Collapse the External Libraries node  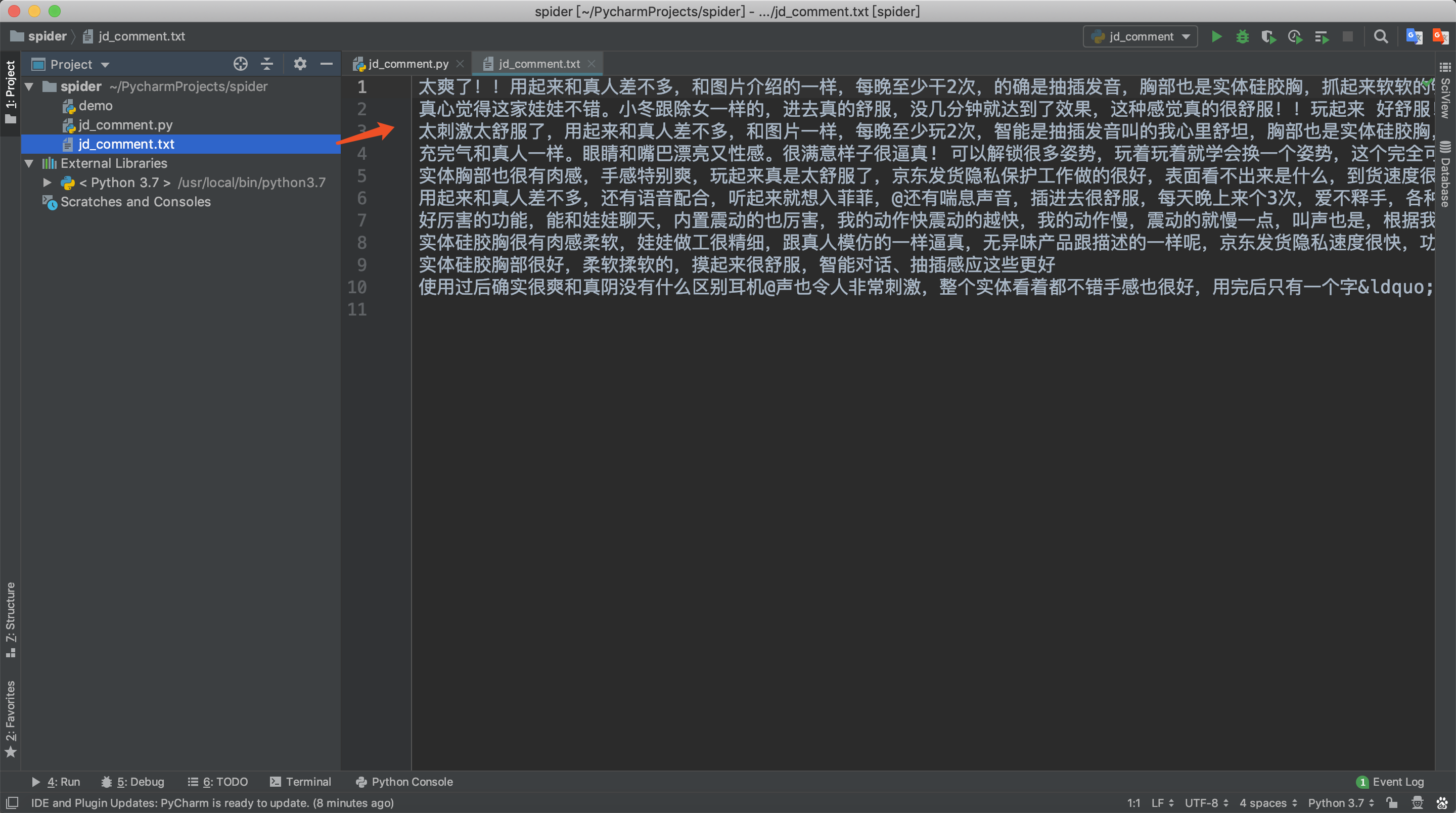[x=29, y=163]
